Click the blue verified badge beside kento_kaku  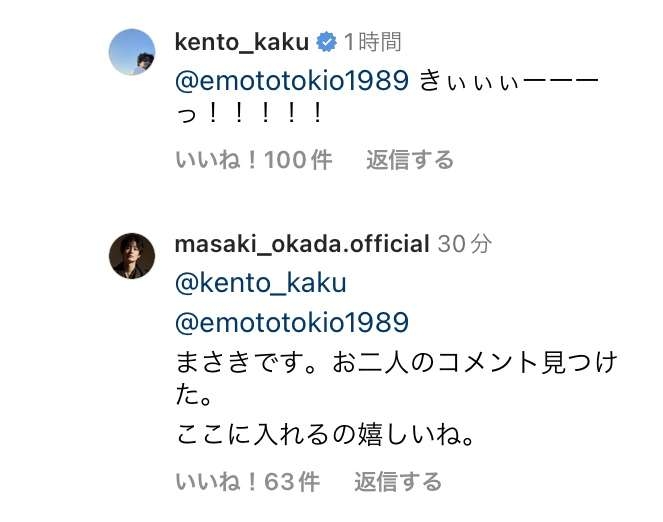(x=326, y=42)
